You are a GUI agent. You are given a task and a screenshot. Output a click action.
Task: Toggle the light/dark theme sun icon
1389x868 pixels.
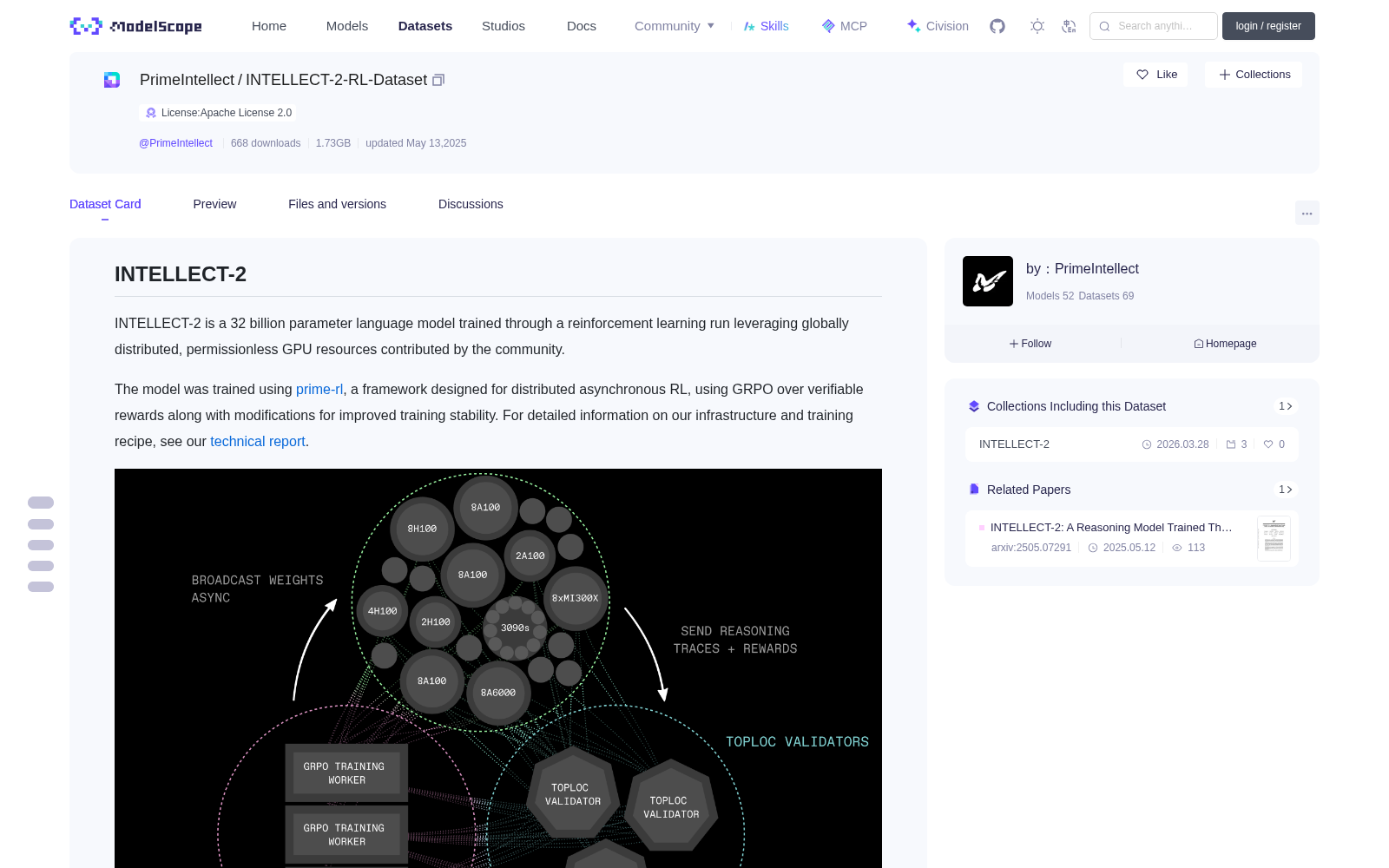click(x=1037, y=26)
